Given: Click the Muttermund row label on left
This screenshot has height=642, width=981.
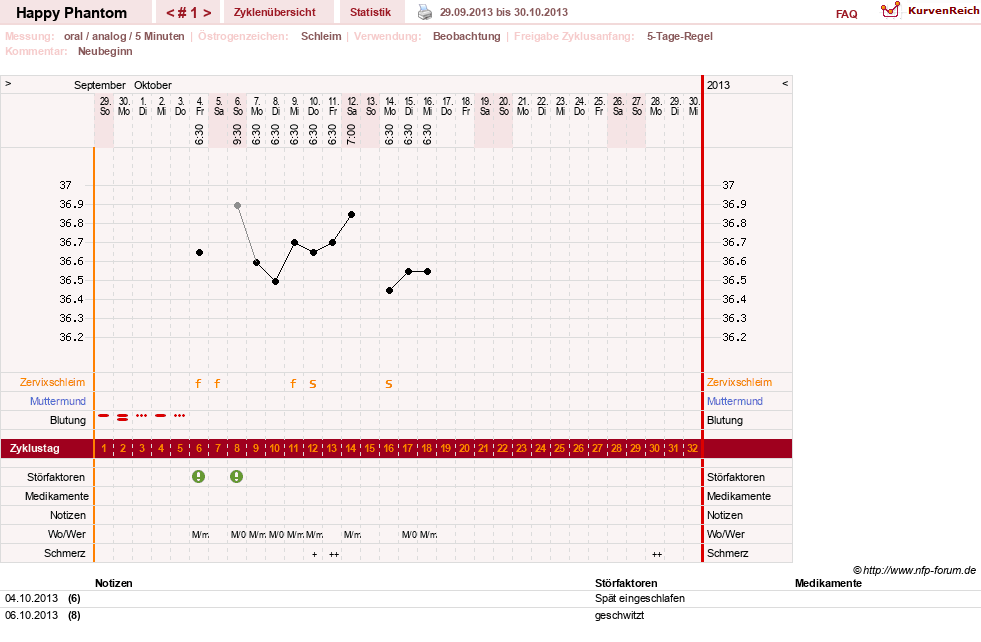Looking at the screenshot, I should [58, 401].
